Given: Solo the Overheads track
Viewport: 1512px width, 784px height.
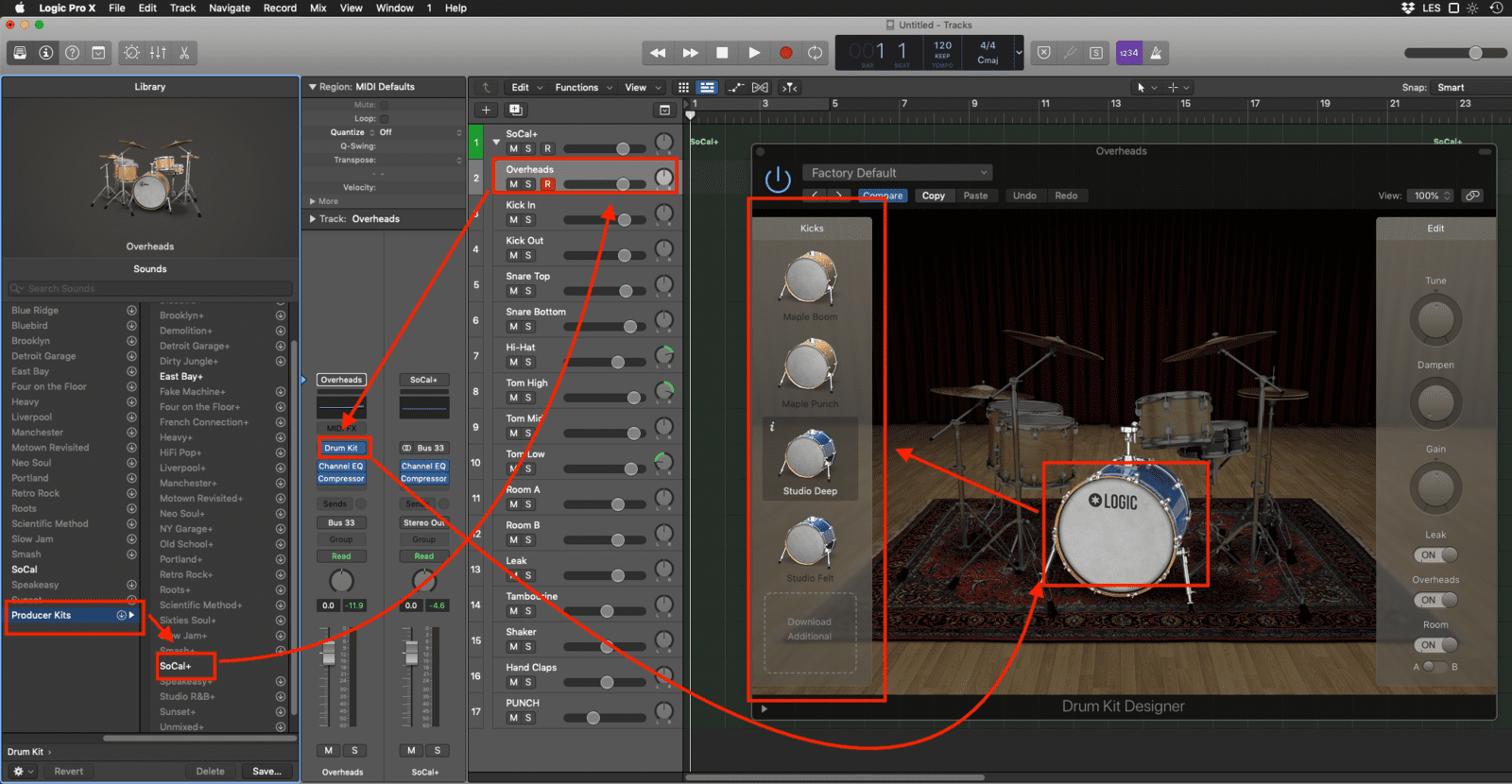Looking at the screenshot, I should tap(528, 184).
